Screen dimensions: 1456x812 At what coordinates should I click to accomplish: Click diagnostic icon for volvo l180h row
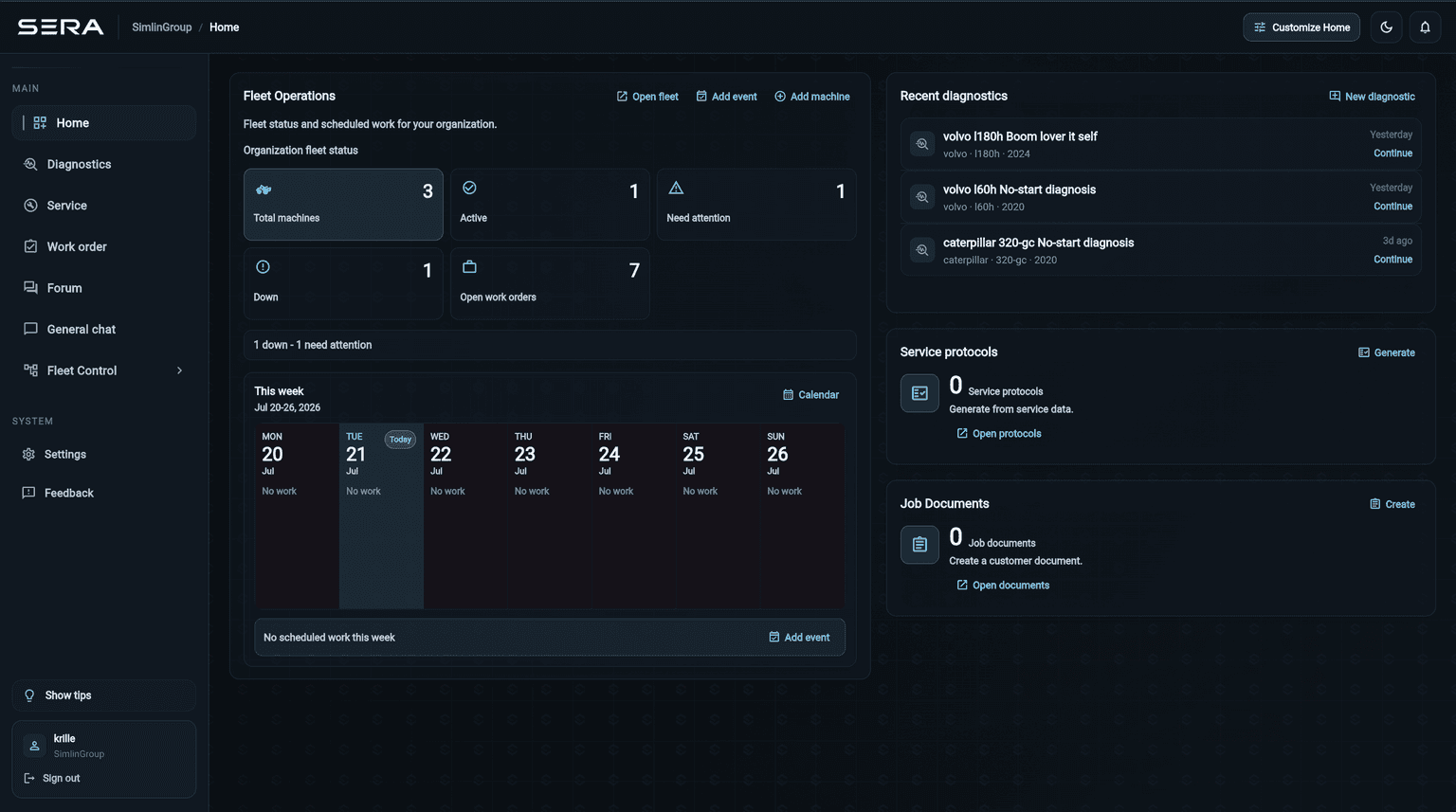[x=922, y=144]
